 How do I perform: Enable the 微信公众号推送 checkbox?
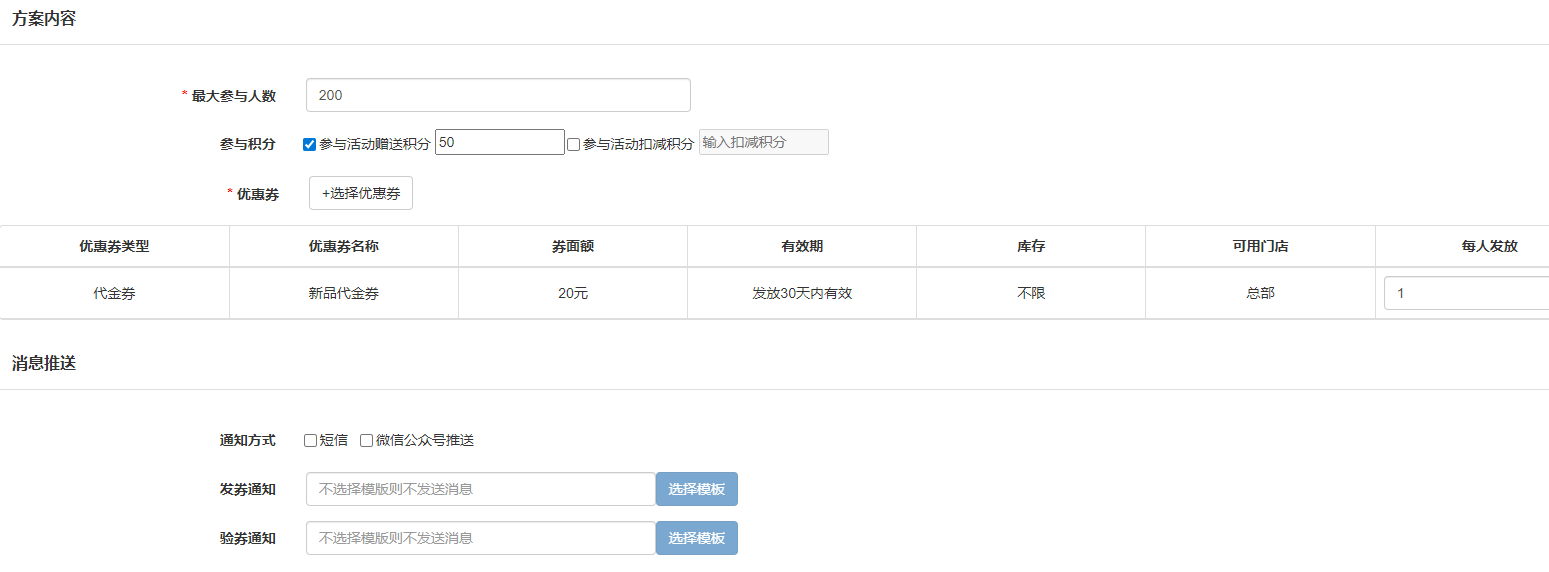tap(367, 441)
